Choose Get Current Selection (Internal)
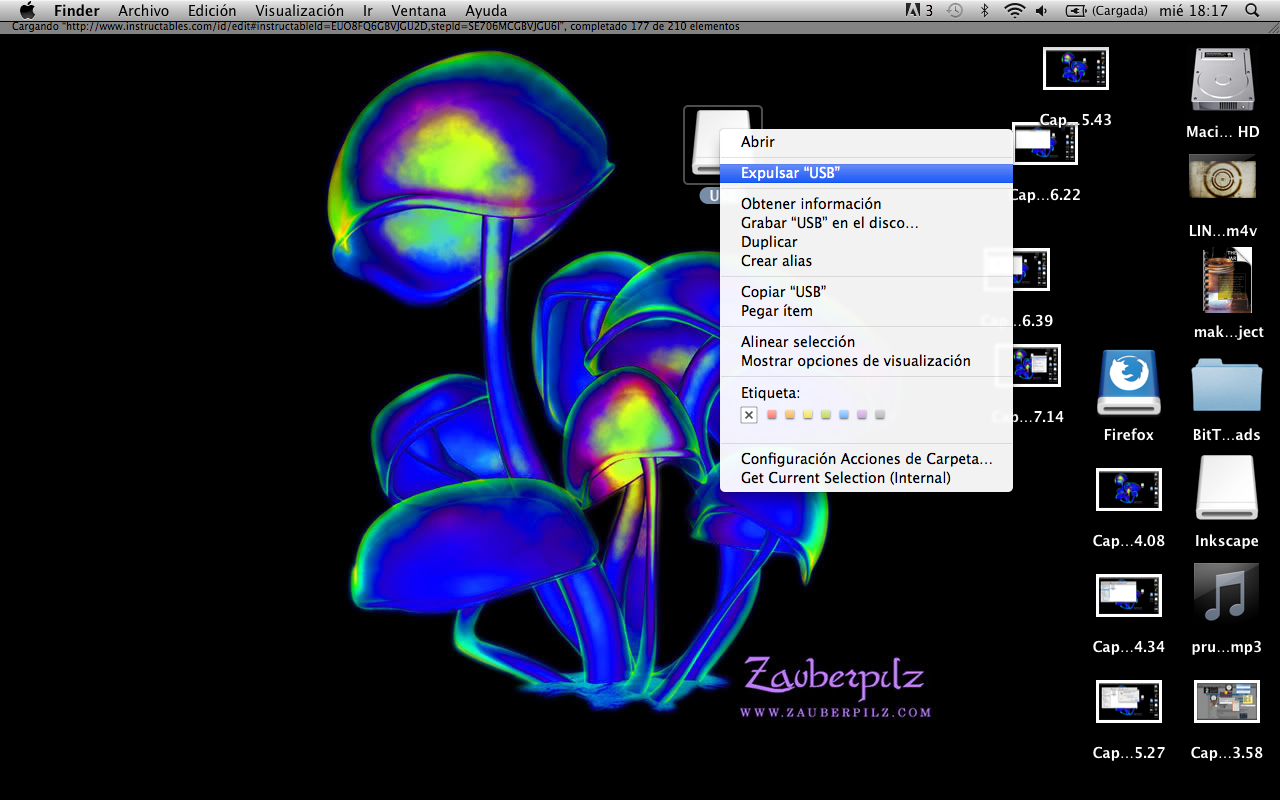 click(x=866, y=478)
